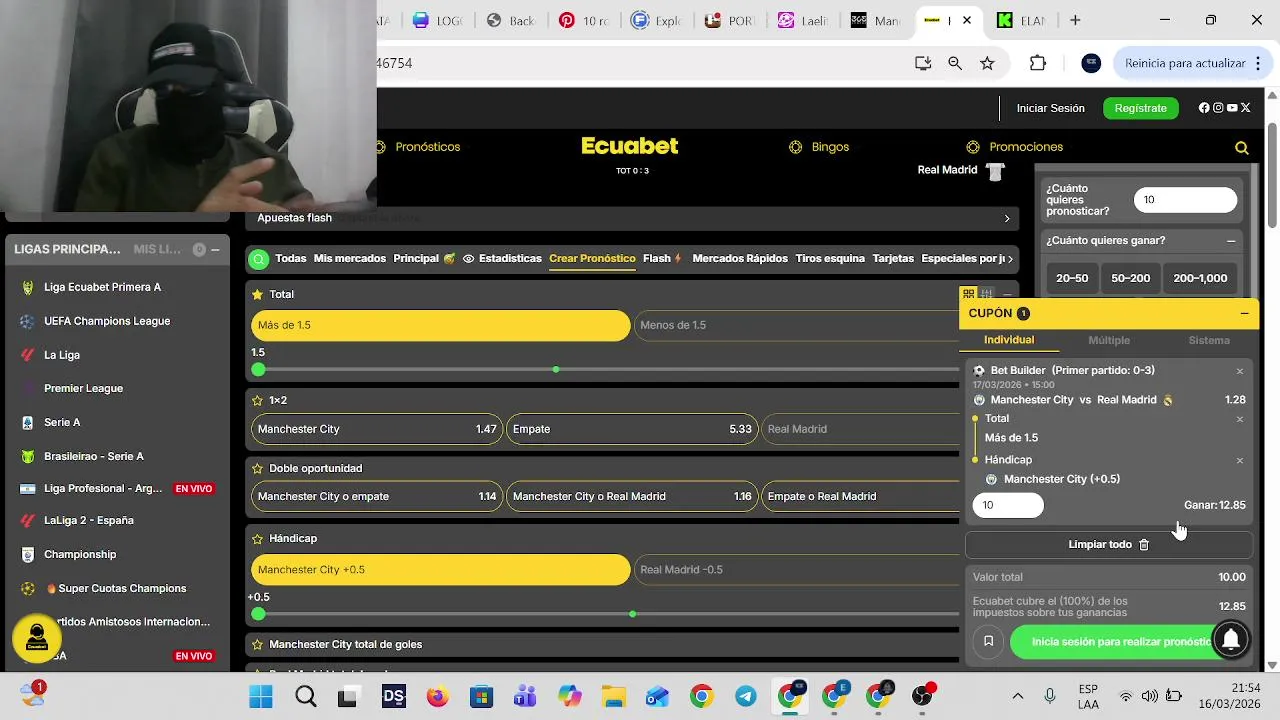Open Estadísticas tab
The image size is (1280, 720).
click(502, 259)
